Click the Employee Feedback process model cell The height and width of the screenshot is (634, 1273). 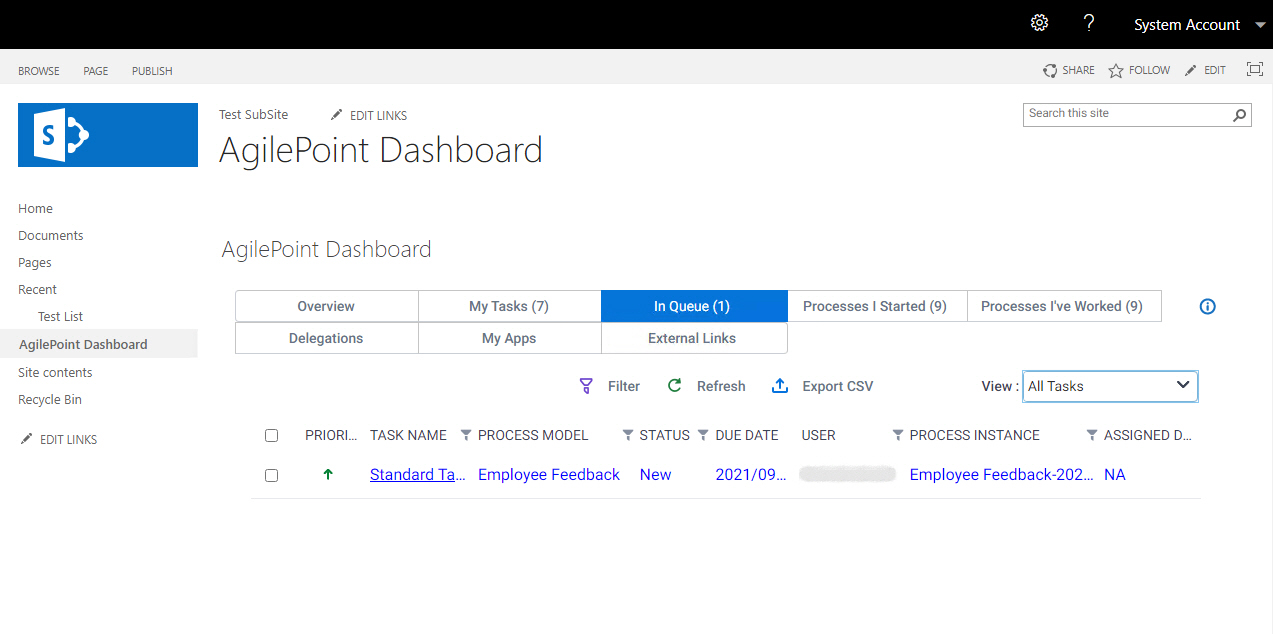pos(549,475)
